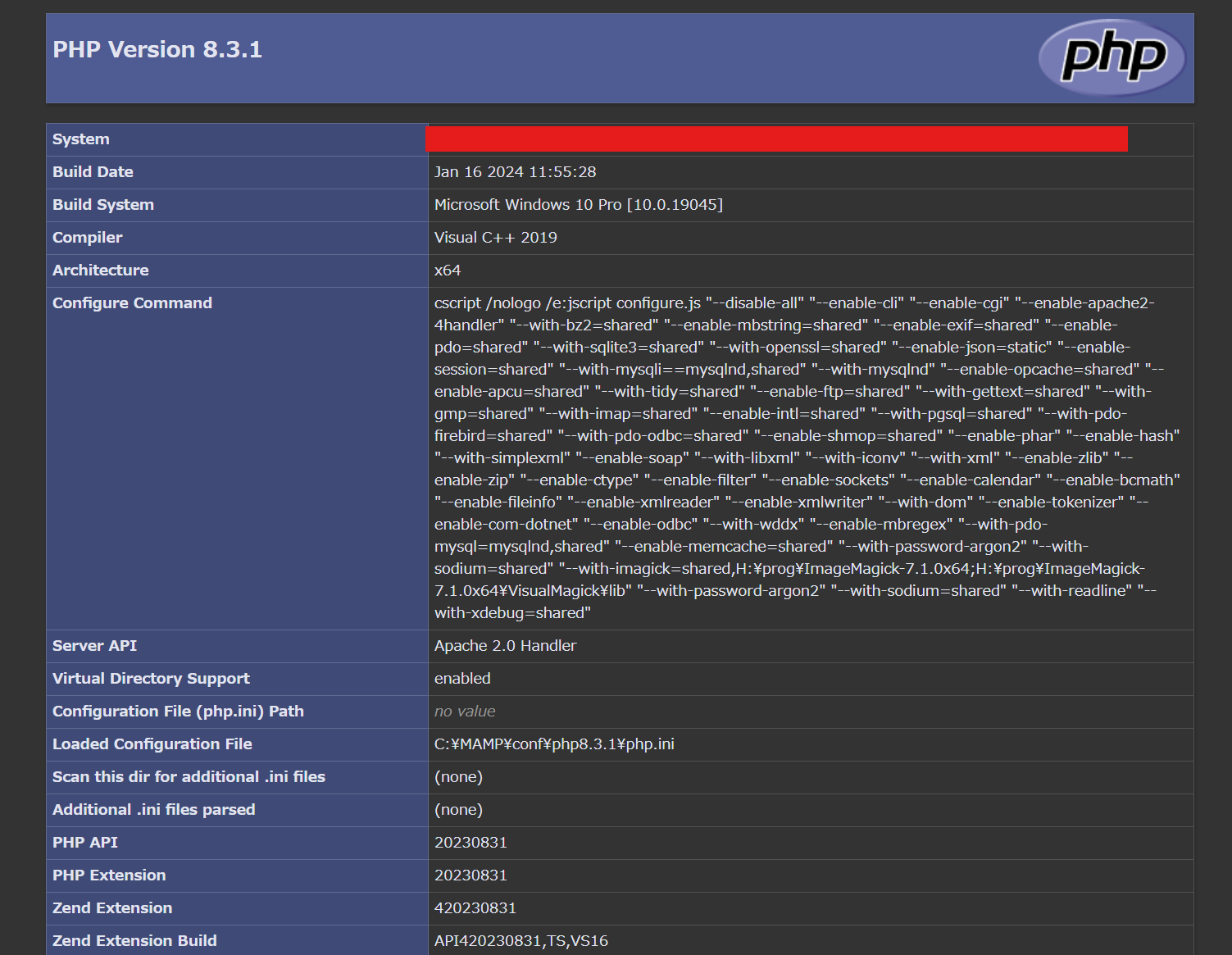Click the Zend Extension 420230831 value
Image resolution: width=1232 pixels, height=955 pixels.
pos(475,907)
